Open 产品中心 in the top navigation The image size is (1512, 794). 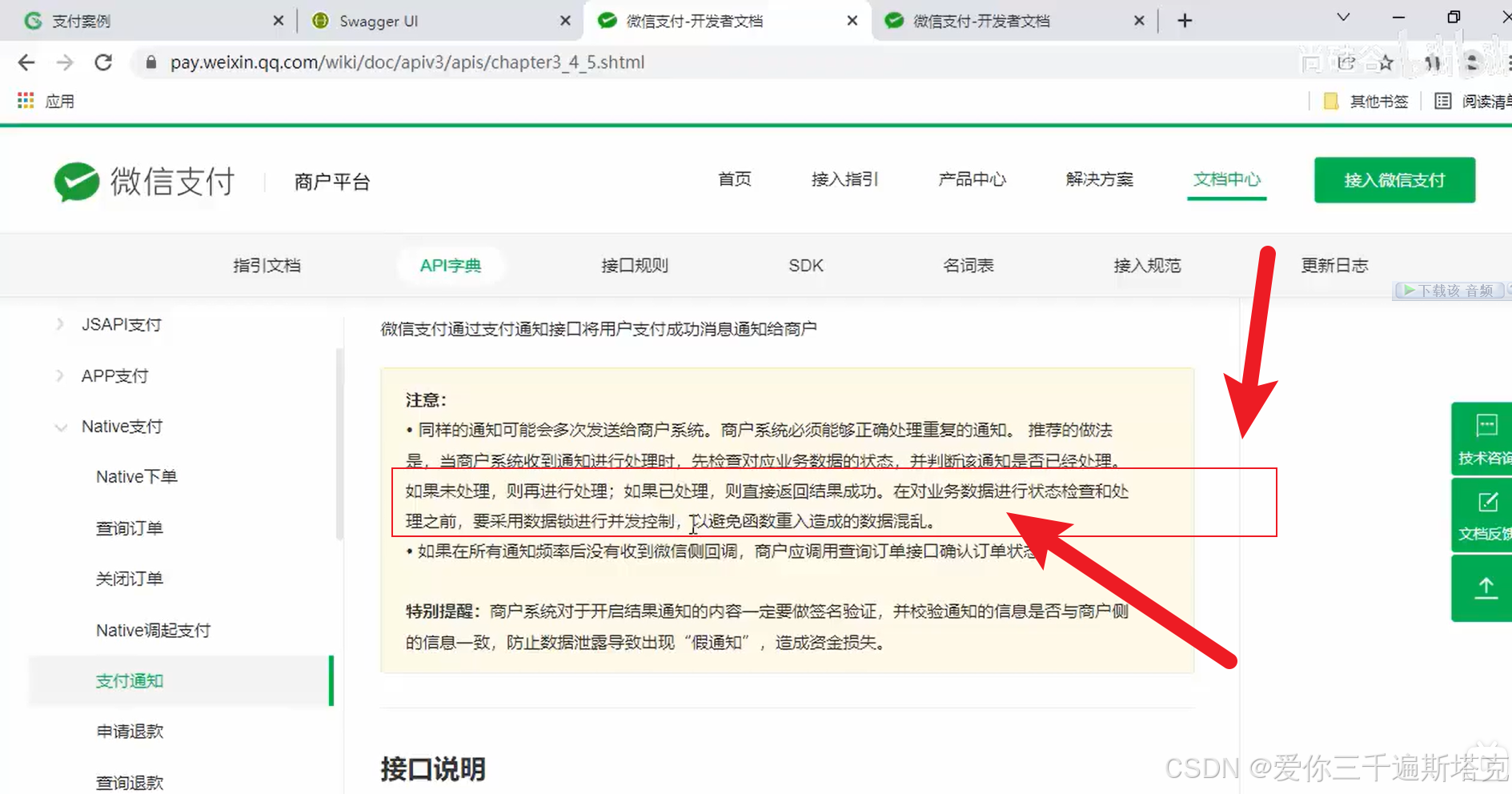click(973, 179)
